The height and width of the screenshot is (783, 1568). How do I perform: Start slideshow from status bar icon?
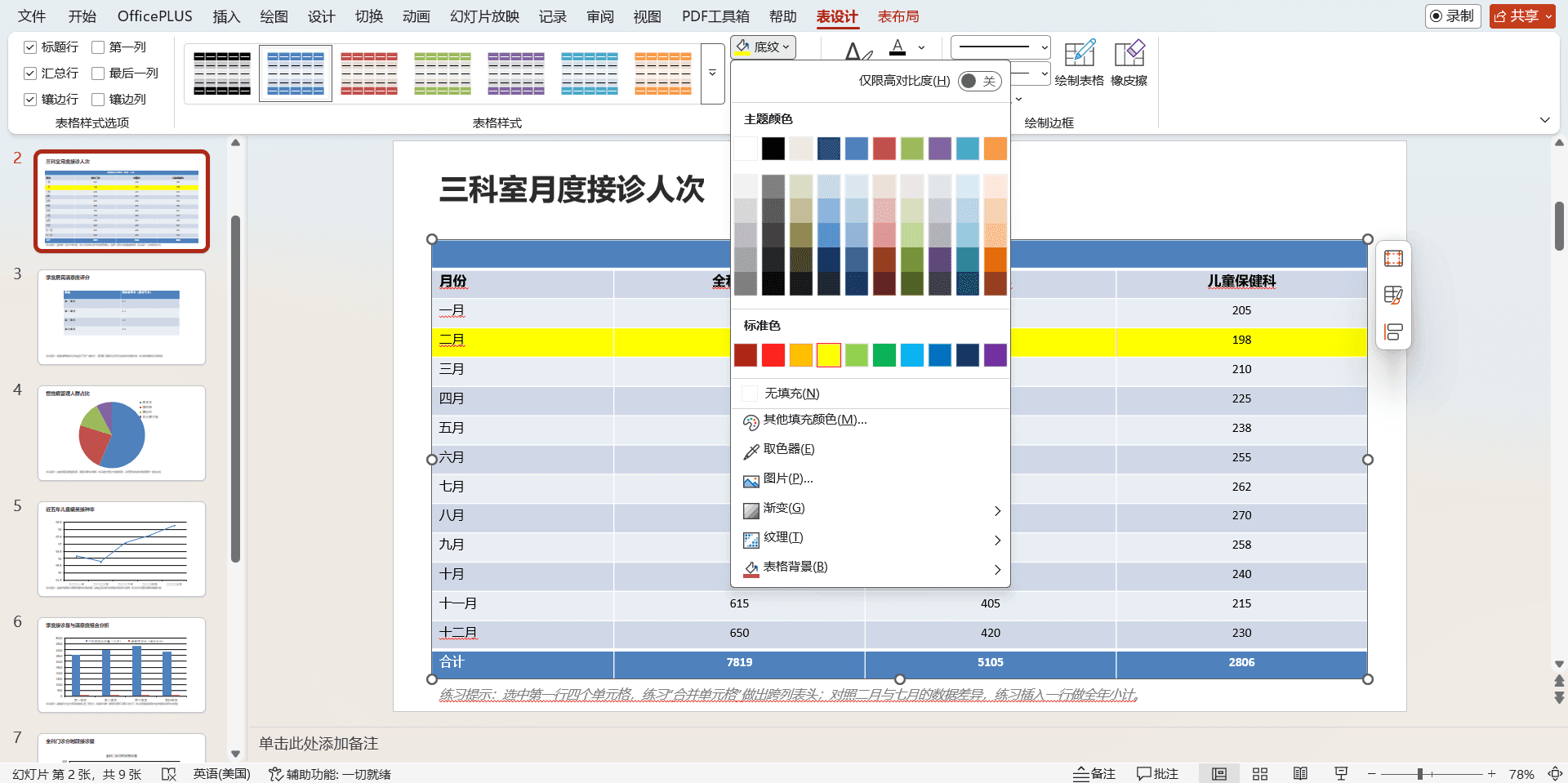(1341, 774)
